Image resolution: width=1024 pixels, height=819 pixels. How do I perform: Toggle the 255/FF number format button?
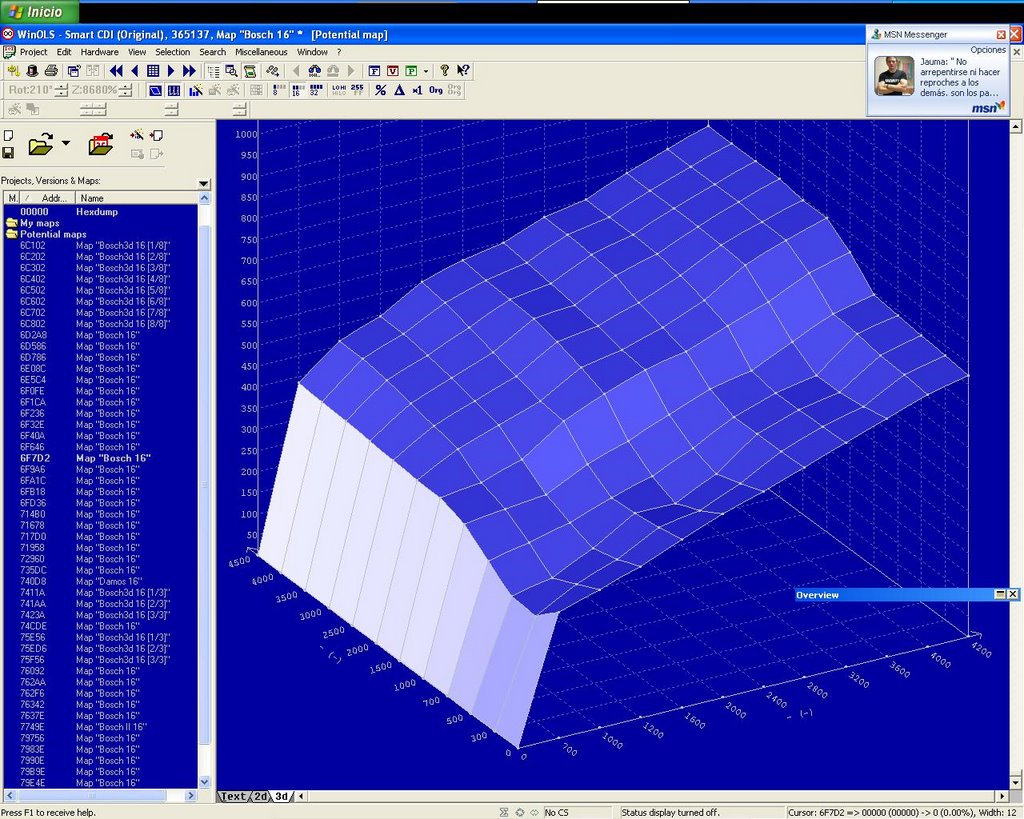click(357, 90)
